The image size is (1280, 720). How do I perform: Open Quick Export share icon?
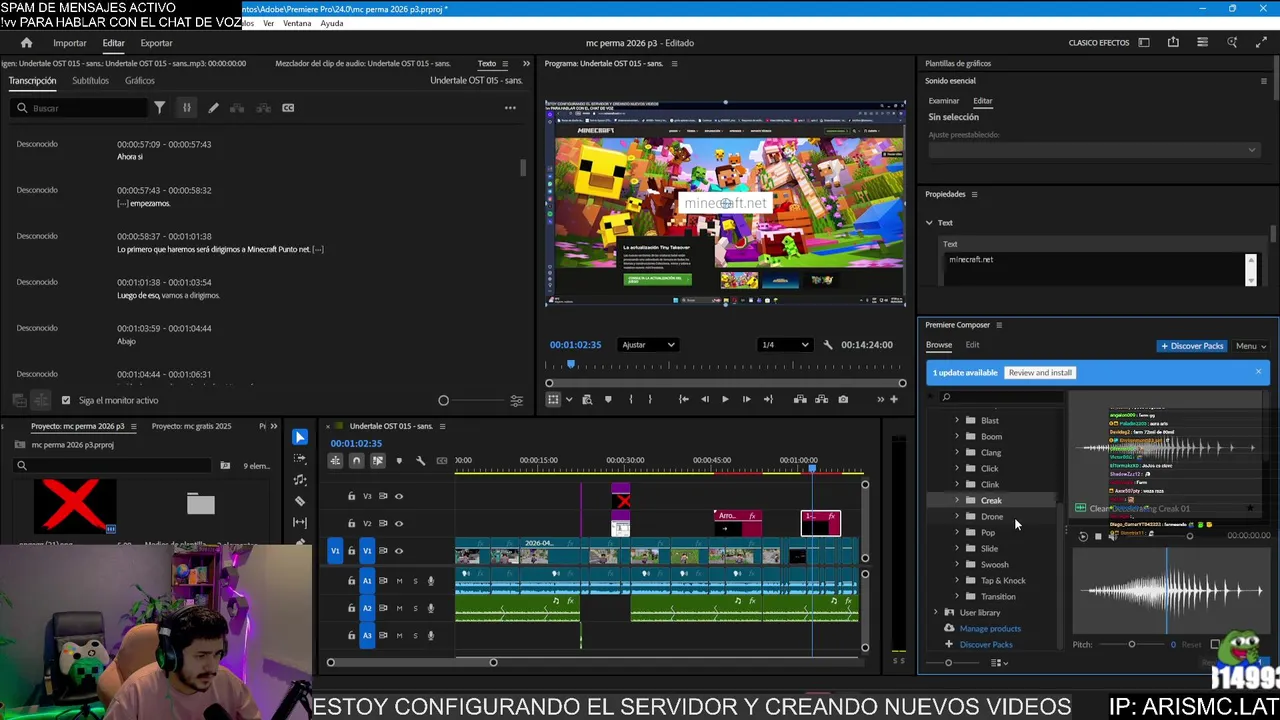pyautogui.click(x=1173, y=43)
